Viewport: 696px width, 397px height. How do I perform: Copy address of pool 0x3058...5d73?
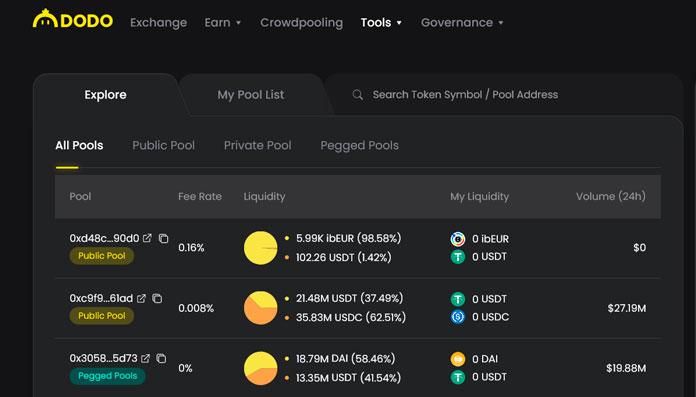coord(161,358)
